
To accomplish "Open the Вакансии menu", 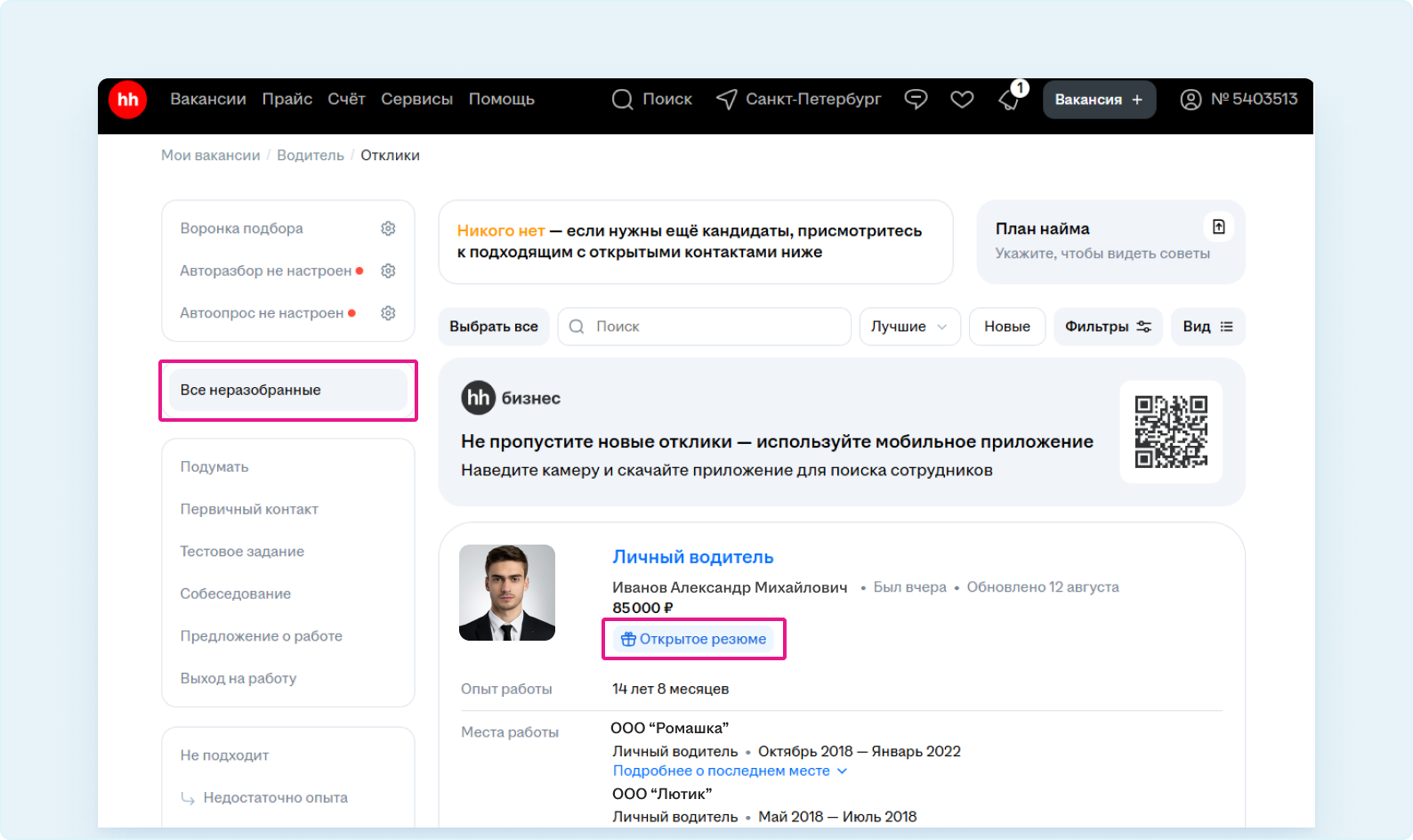I will (x=208, y=100).
